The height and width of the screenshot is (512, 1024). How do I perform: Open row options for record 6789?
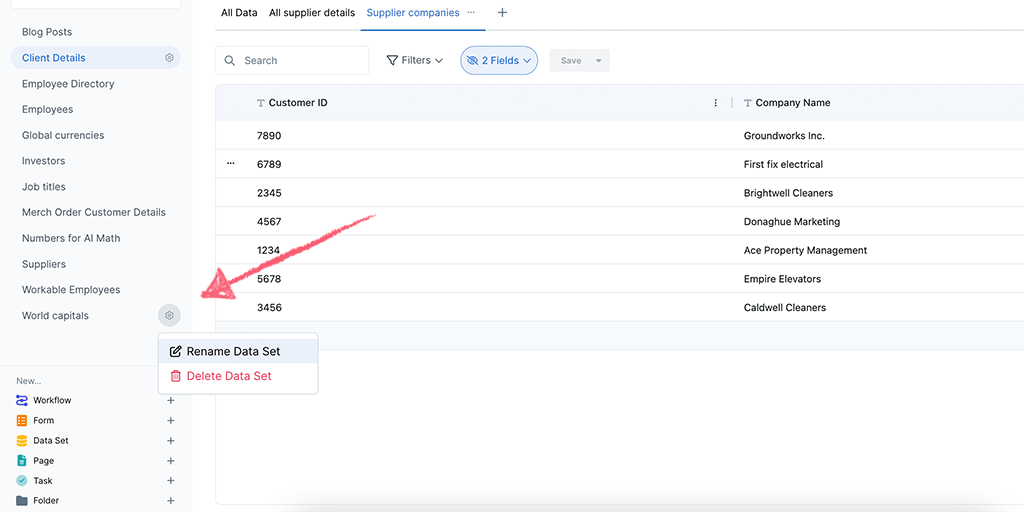(231, 164)
